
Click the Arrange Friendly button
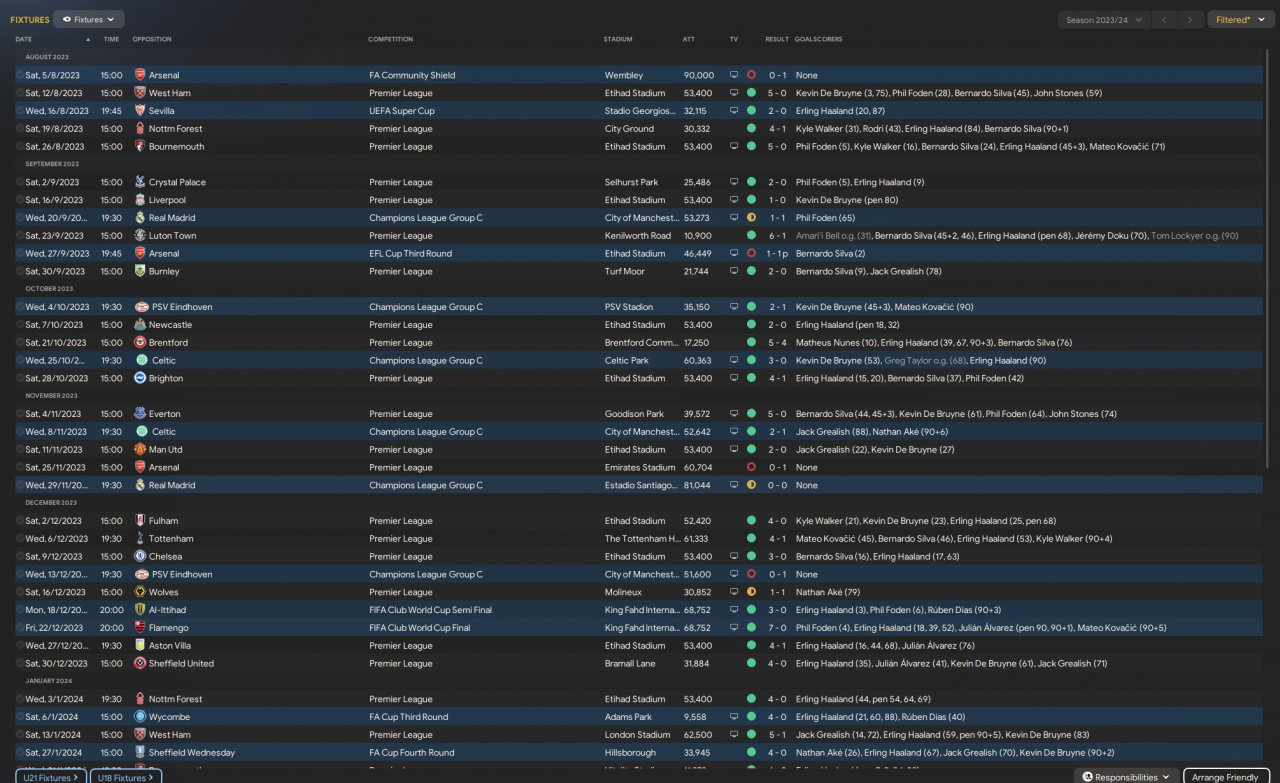click(x=1226, y=776)
